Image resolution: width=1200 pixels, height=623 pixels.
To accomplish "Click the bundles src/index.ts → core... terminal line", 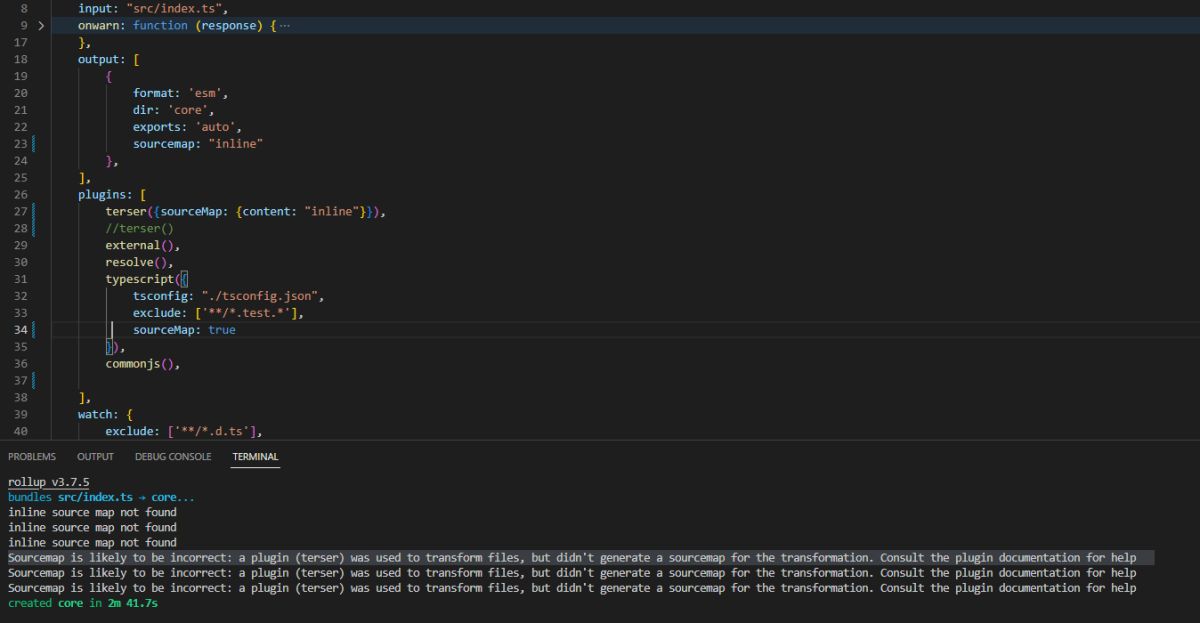I will tap(101, 497).
